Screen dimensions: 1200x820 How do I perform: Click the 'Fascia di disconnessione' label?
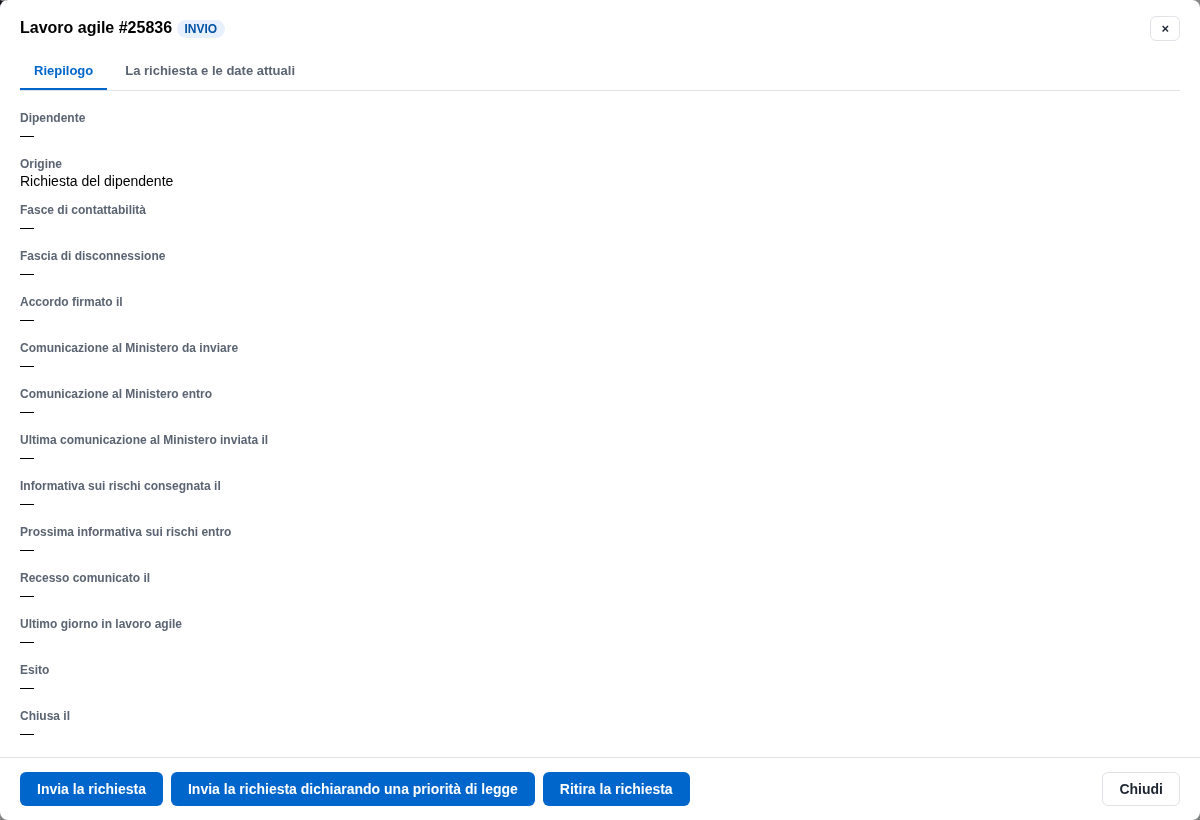coord(93,256)
